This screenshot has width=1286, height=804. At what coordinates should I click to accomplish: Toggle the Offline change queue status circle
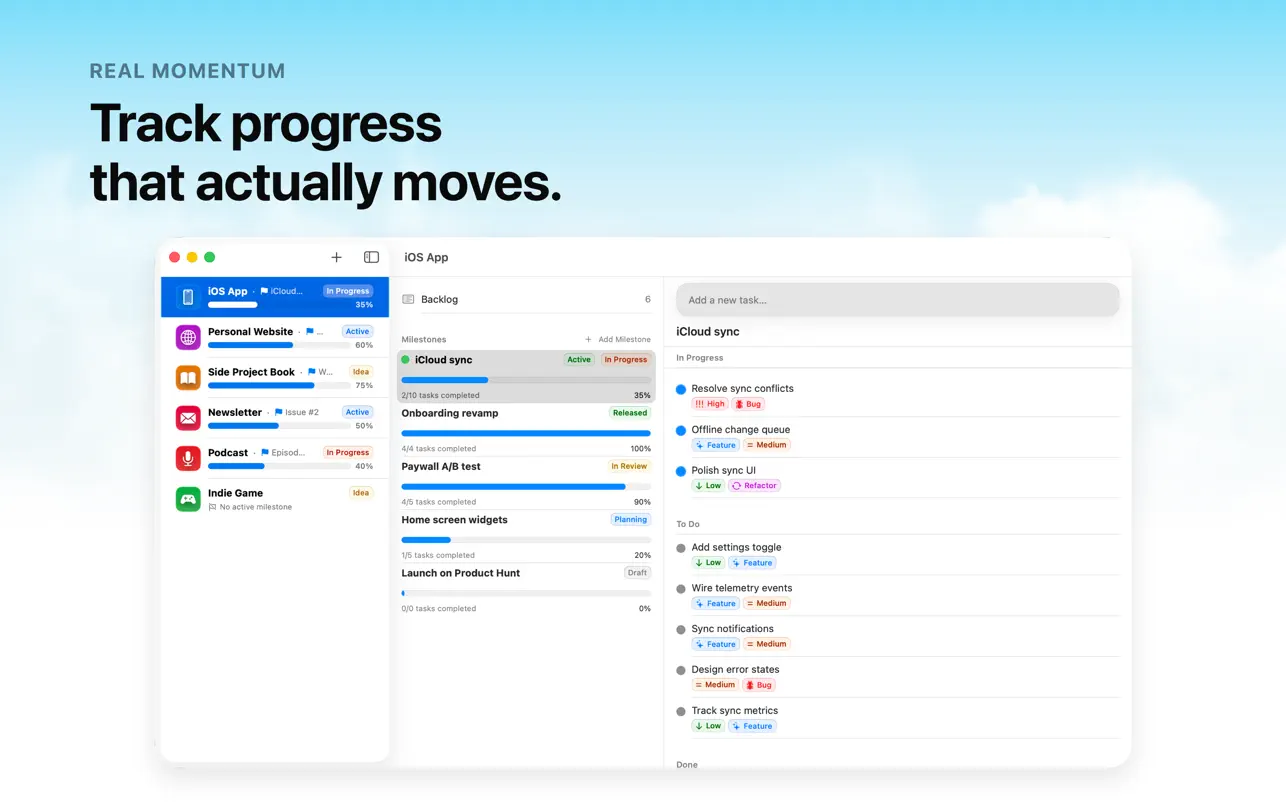pyautogui.click(x=681, y=430)
